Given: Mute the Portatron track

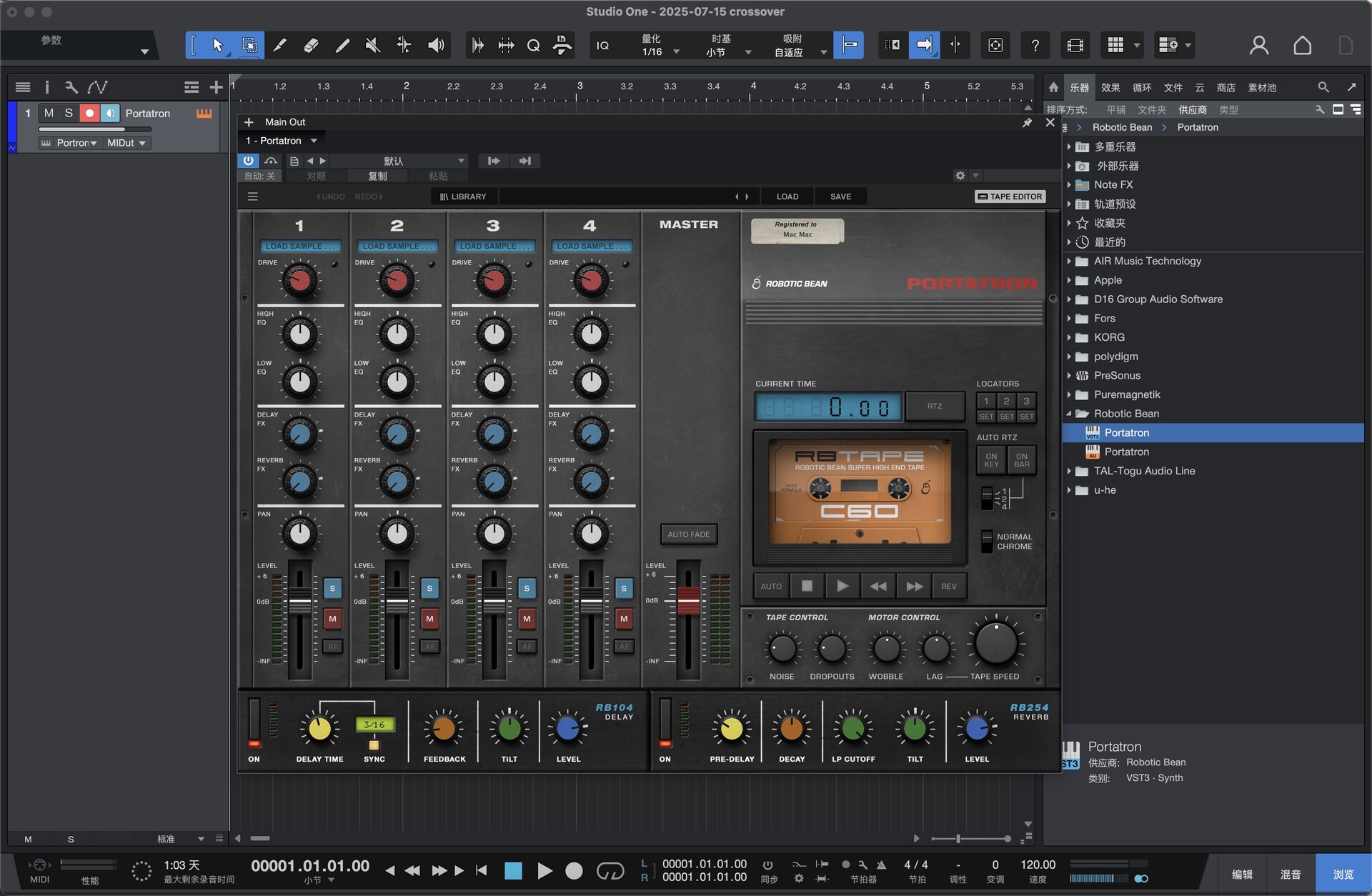Looking at the screenshot, I should 49,113.
